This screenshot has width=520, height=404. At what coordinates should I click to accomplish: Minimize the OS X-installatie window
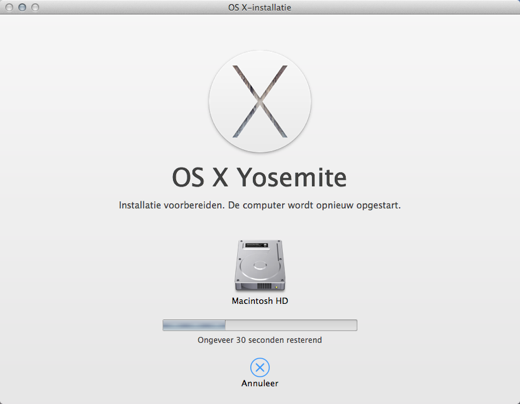pos(22,7)
